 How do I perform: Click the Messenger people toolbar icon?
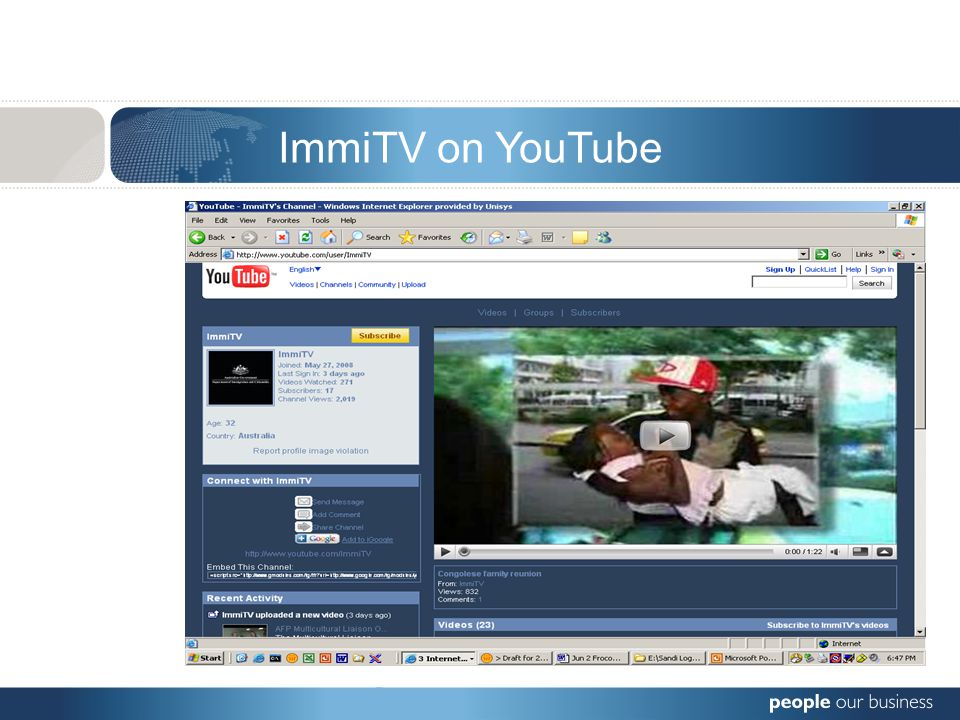tap(604, 238)
